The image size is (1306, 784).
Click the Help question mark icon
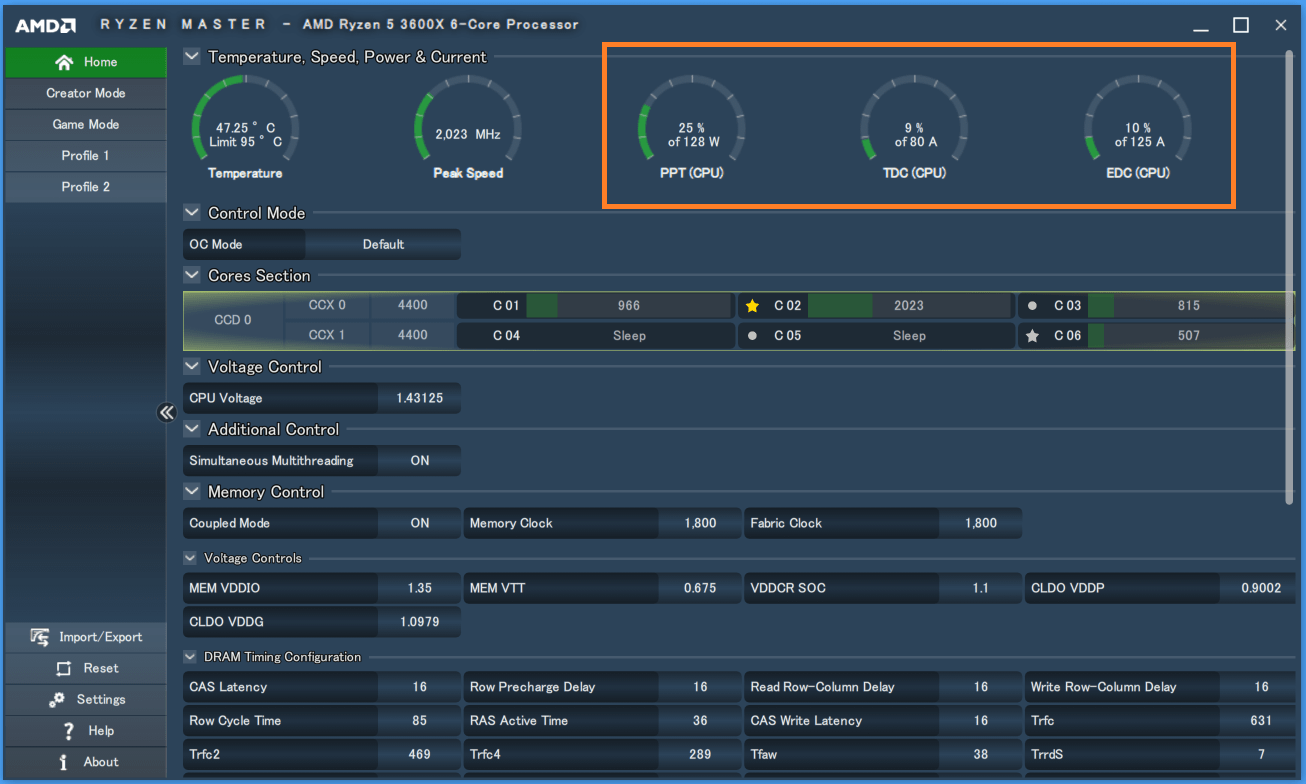[x=68, y=730]
